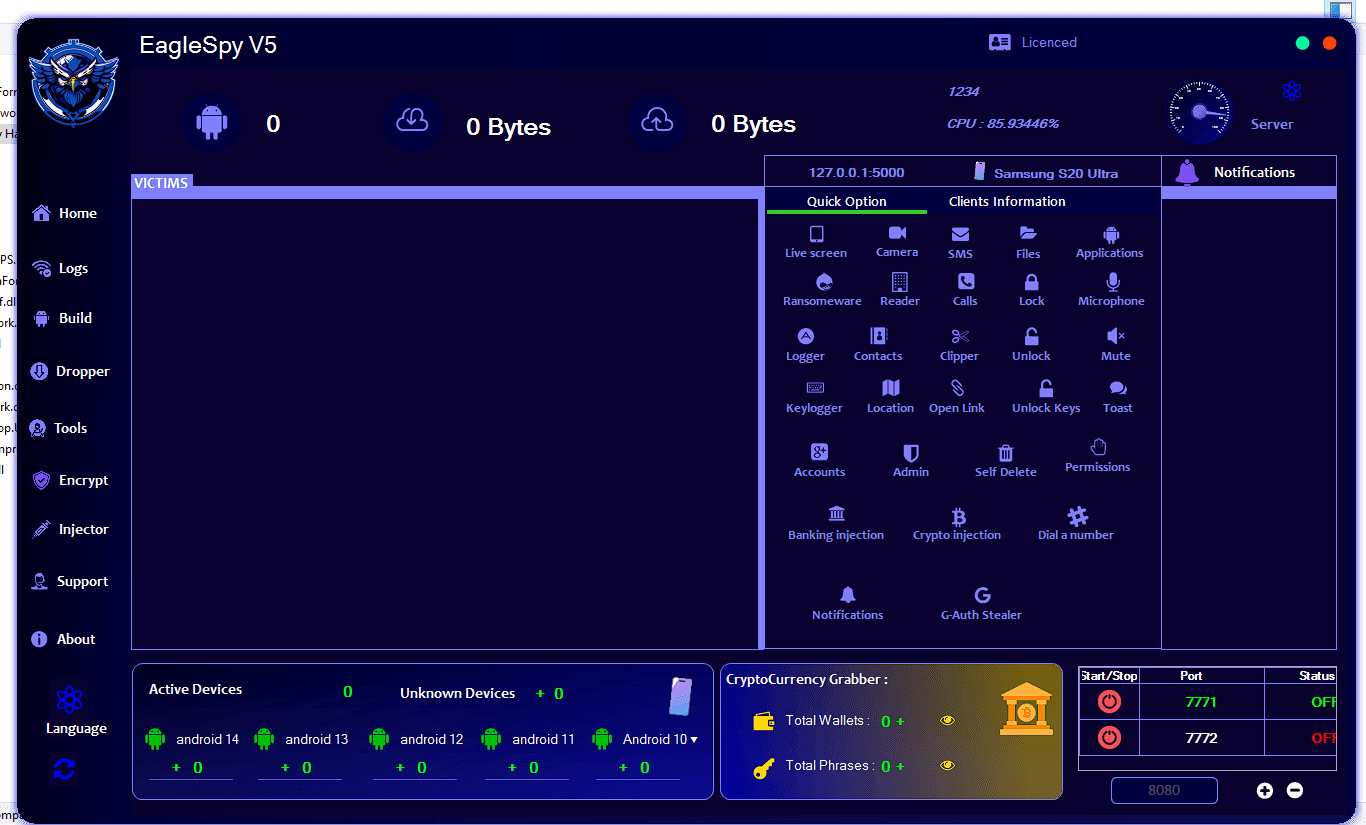Screen dimensions: 1366x825
Task: Click the blue refresh arrows icon
Action: tap(65, 769)
